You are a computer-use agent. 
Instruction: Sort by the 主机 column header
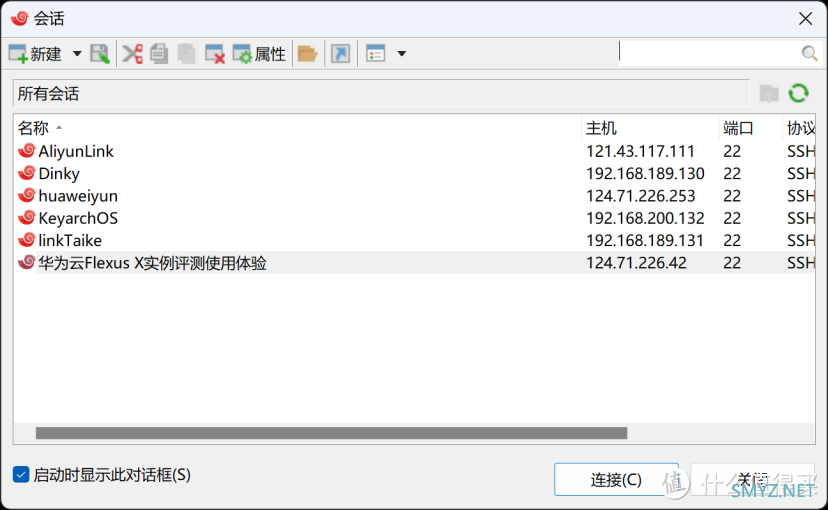click(x=650, y=128)
